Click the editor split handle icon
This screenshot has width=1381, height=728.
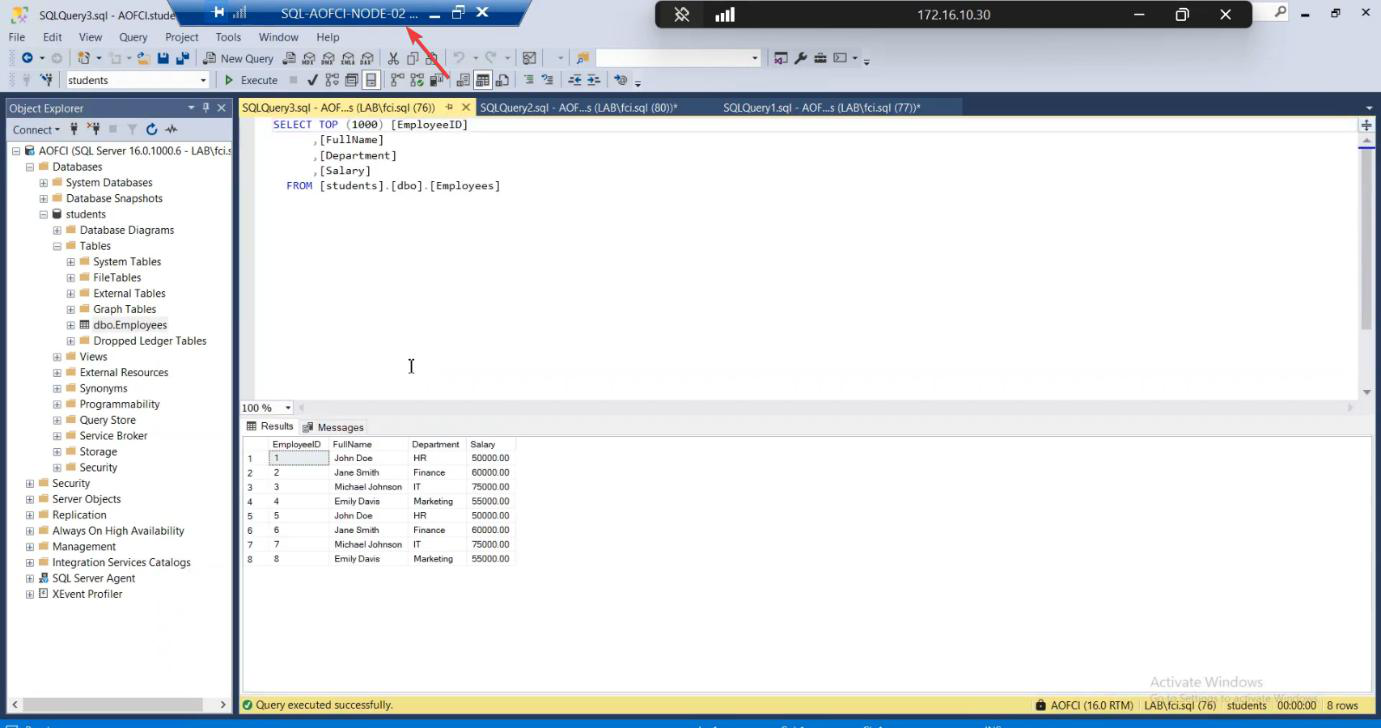pyautogui.click(x=1366, y=125)
